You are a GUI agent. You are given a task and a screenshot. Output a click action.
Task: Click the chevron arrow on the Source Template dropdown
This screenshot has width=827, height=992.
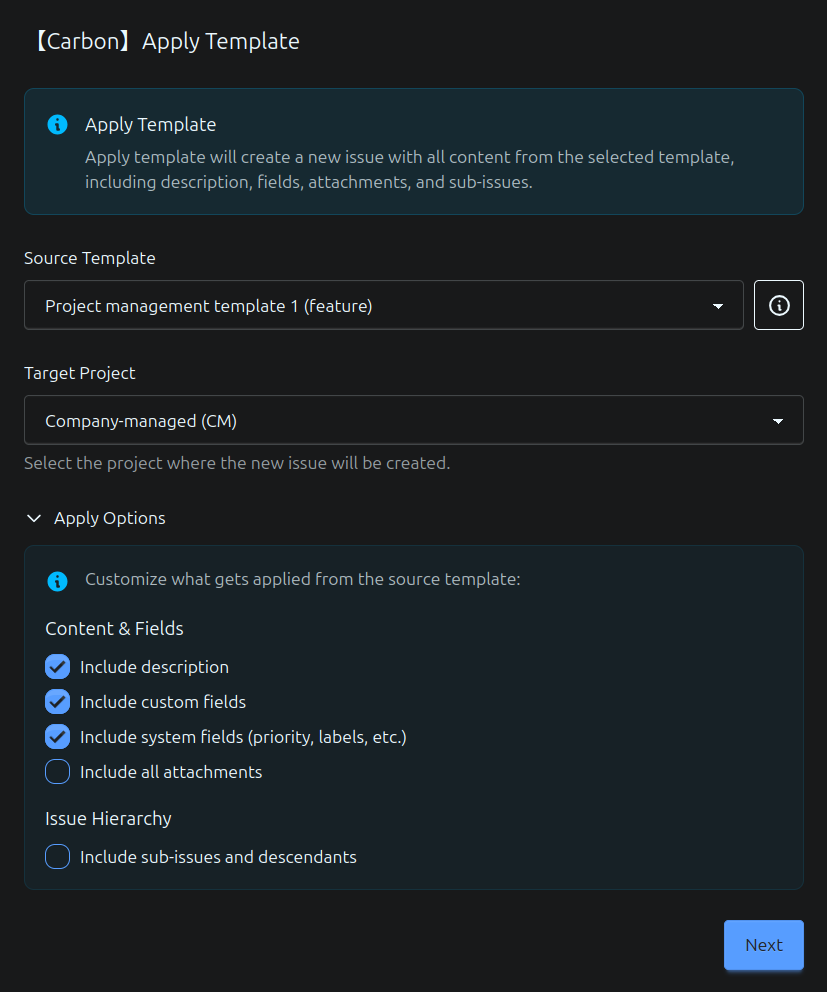pyautogui.click(x=718, y=306)
